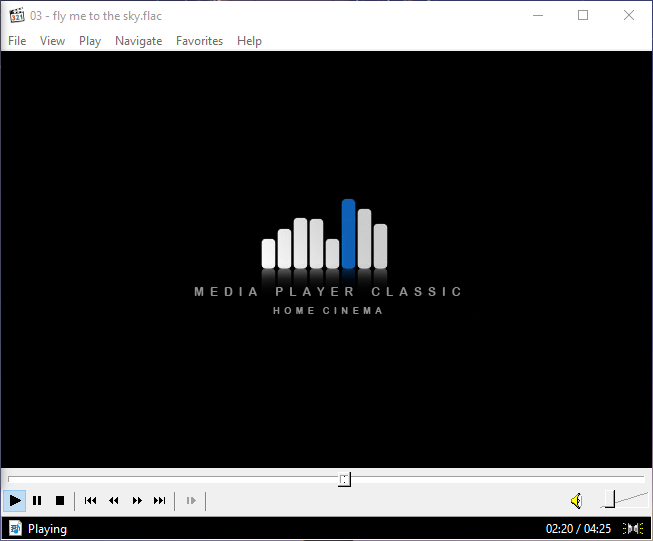This screenshot has width=653, height=541.
Task: Mute audio using the speaker icon
Action: [576, 500]
